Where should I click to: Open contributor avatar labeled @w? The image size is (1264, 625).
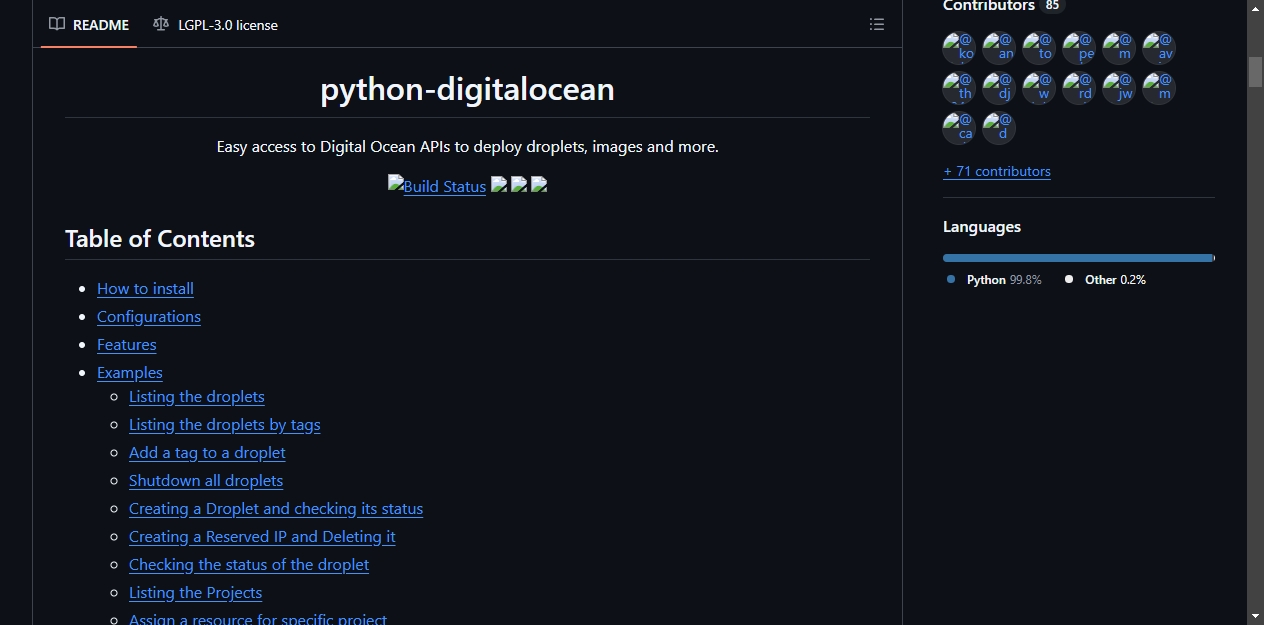(1039, 88)
